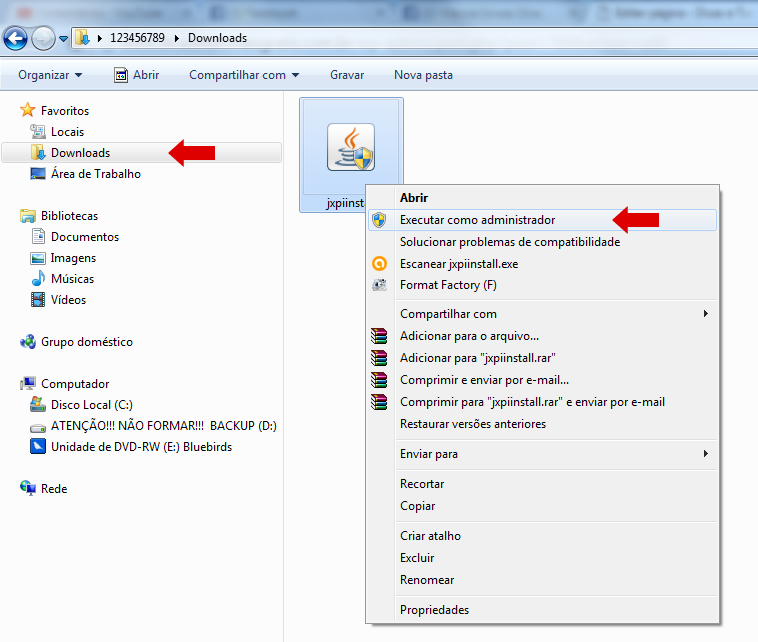The width and height of the screenshot is (758, 642).
Task: Open the Organizar dropdown menu
Action: [50, 75]
